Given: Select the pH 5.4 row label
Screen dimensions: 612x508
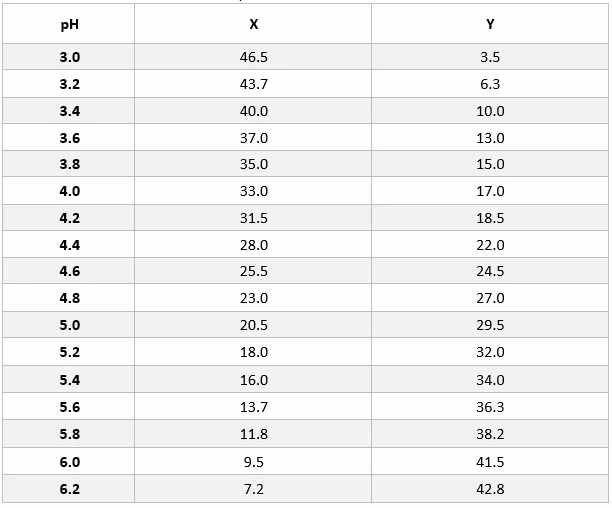Looking at the screenshot, I should pyautogui.click(x=69, y=379).
